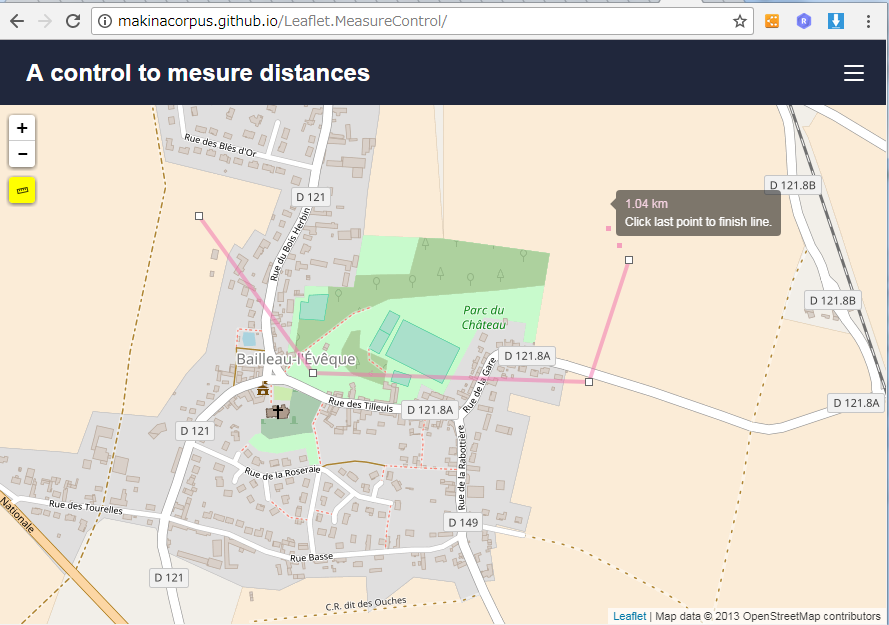
Task: Click the site info icon in address bar
Action: point(106,21)
